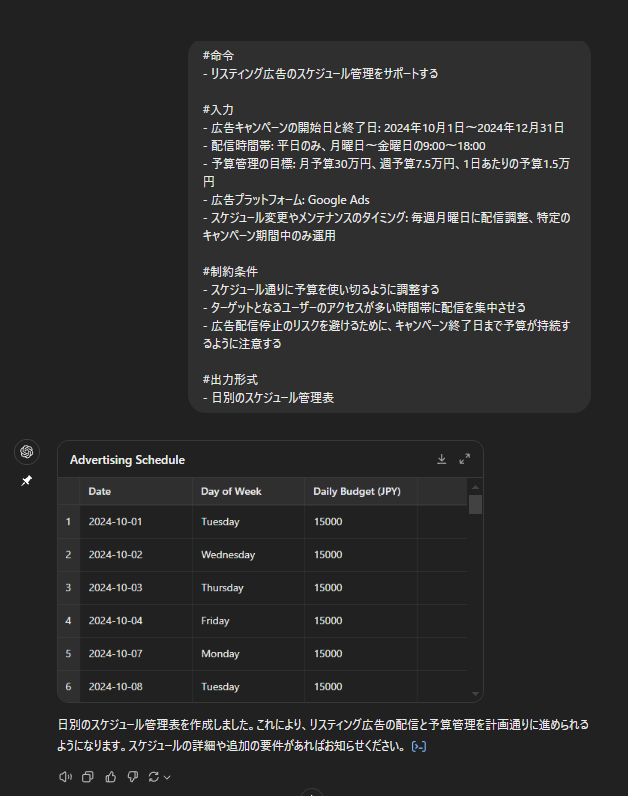Select the Daily Budget (JPY) column header
The width and height of the screenshot is (628, 796).
(360, 491)
